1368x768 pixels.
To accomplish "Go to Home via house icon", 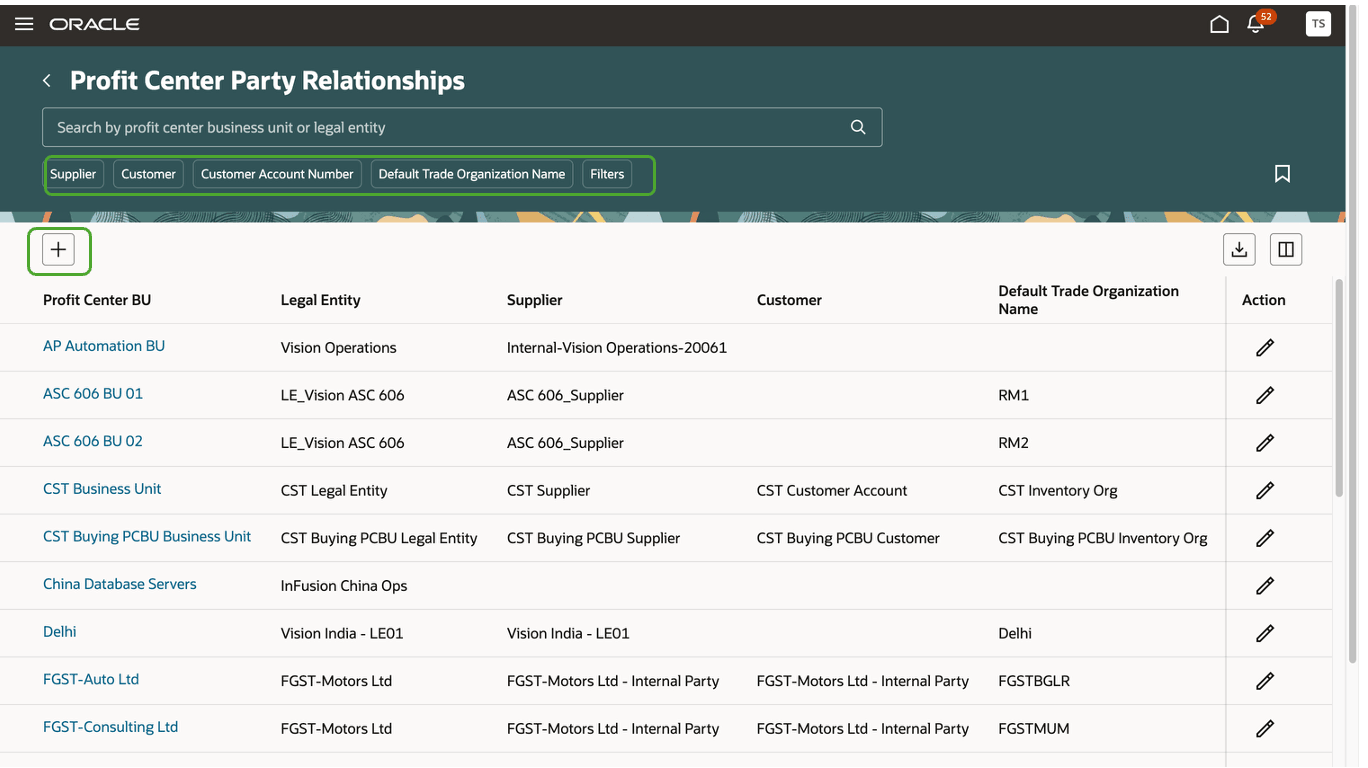I will [x=1219, y=24].
